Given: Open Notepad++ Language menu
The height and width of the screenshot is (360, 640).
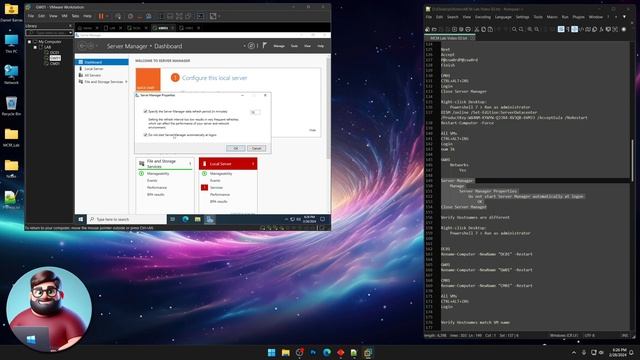Looking at the screenshot, I should [503, 17].
